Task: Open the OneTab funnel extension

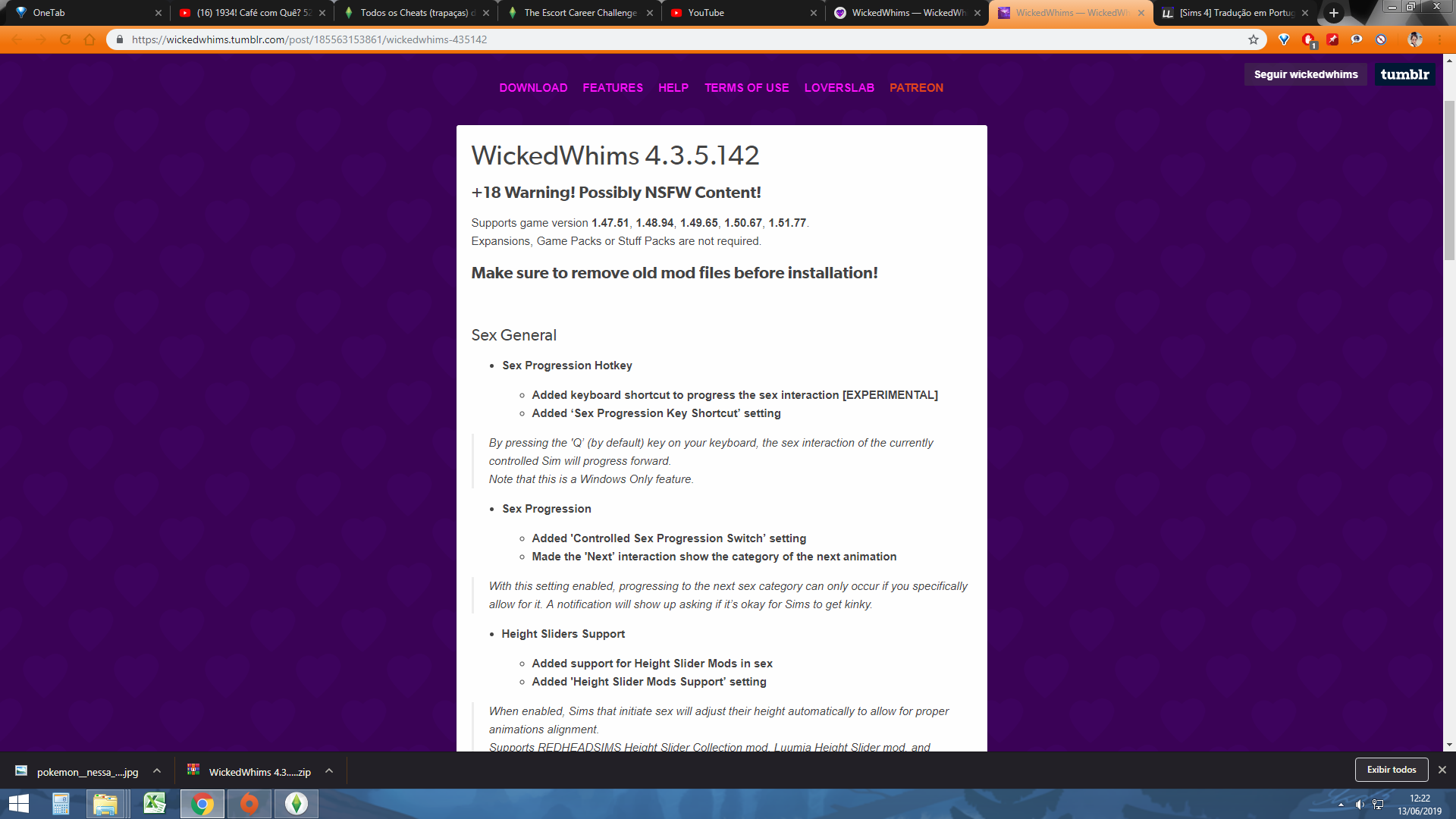Action: click(x=1284, y=39)
